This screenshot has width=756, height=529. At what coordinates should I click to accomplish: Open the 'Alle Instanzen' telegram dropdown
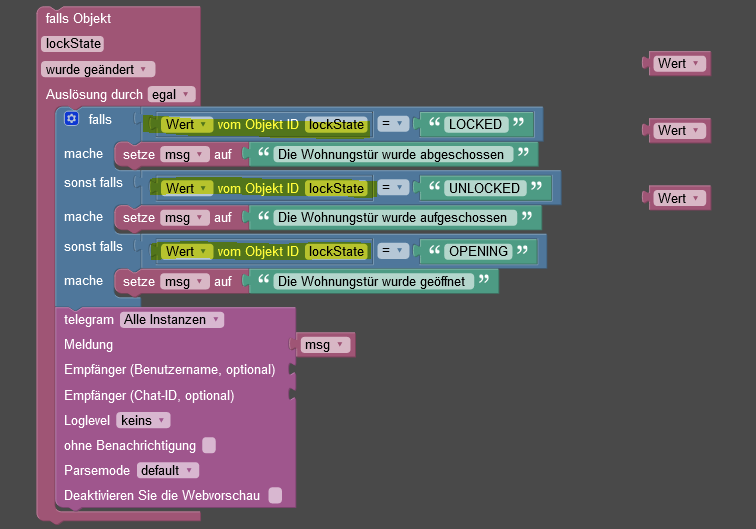coord(172,320)
